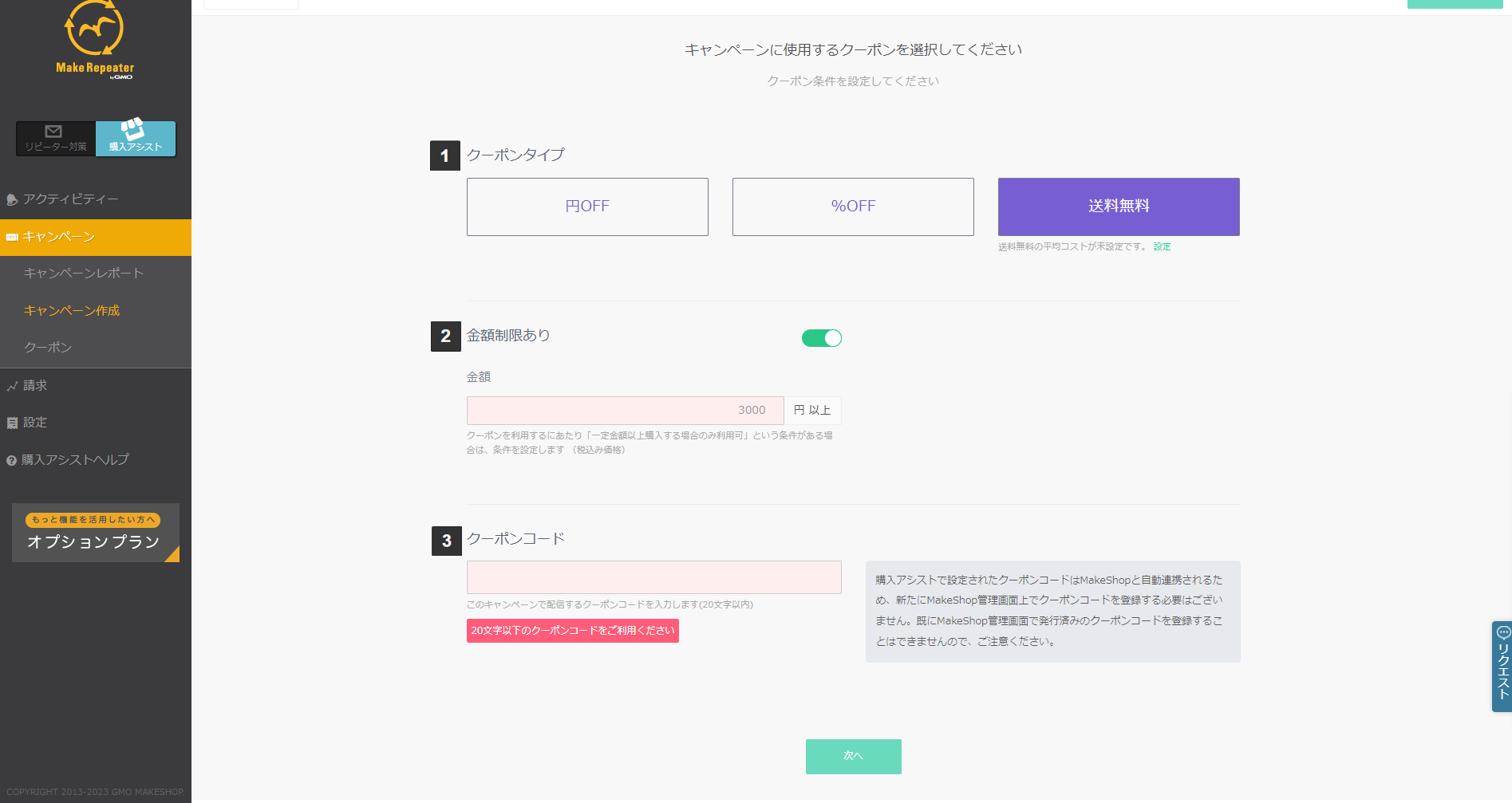Open 設定 link for shipping cost
Screen dimensions: 1512x803
pyautogui.click(x=1162, y=247)
